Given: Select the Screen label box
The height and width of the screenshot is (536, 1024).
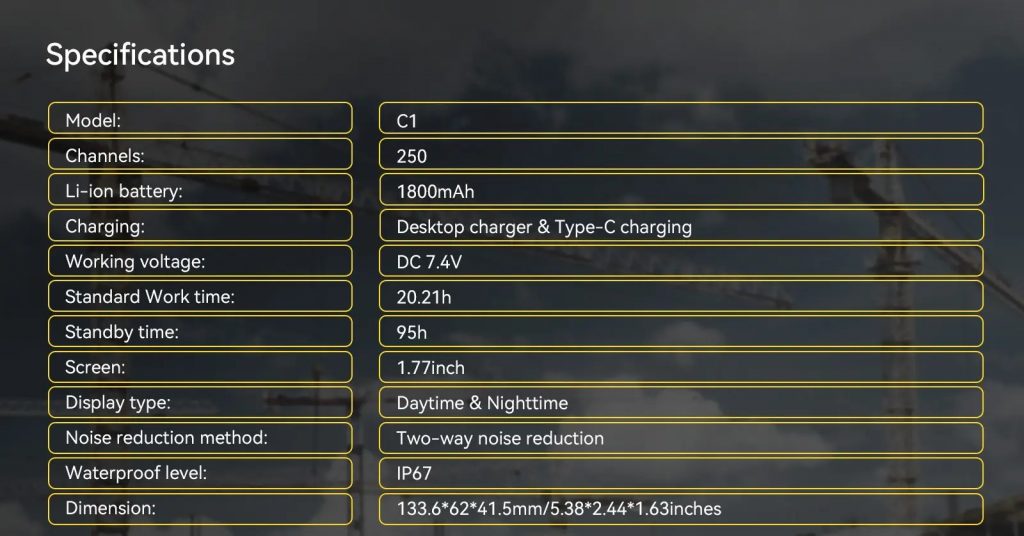Looking at the screenshot, I should tap(200, 365).
